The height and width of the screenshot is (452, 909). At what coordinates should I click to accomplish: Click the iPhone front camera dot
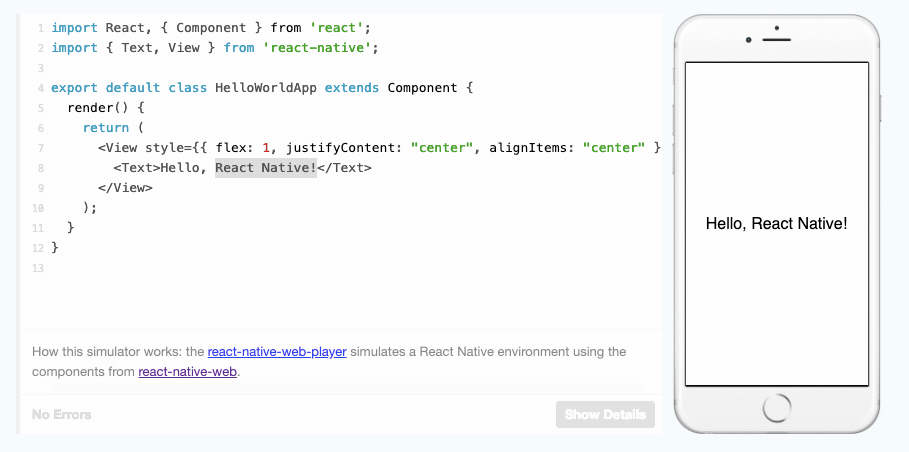[748, 41]
